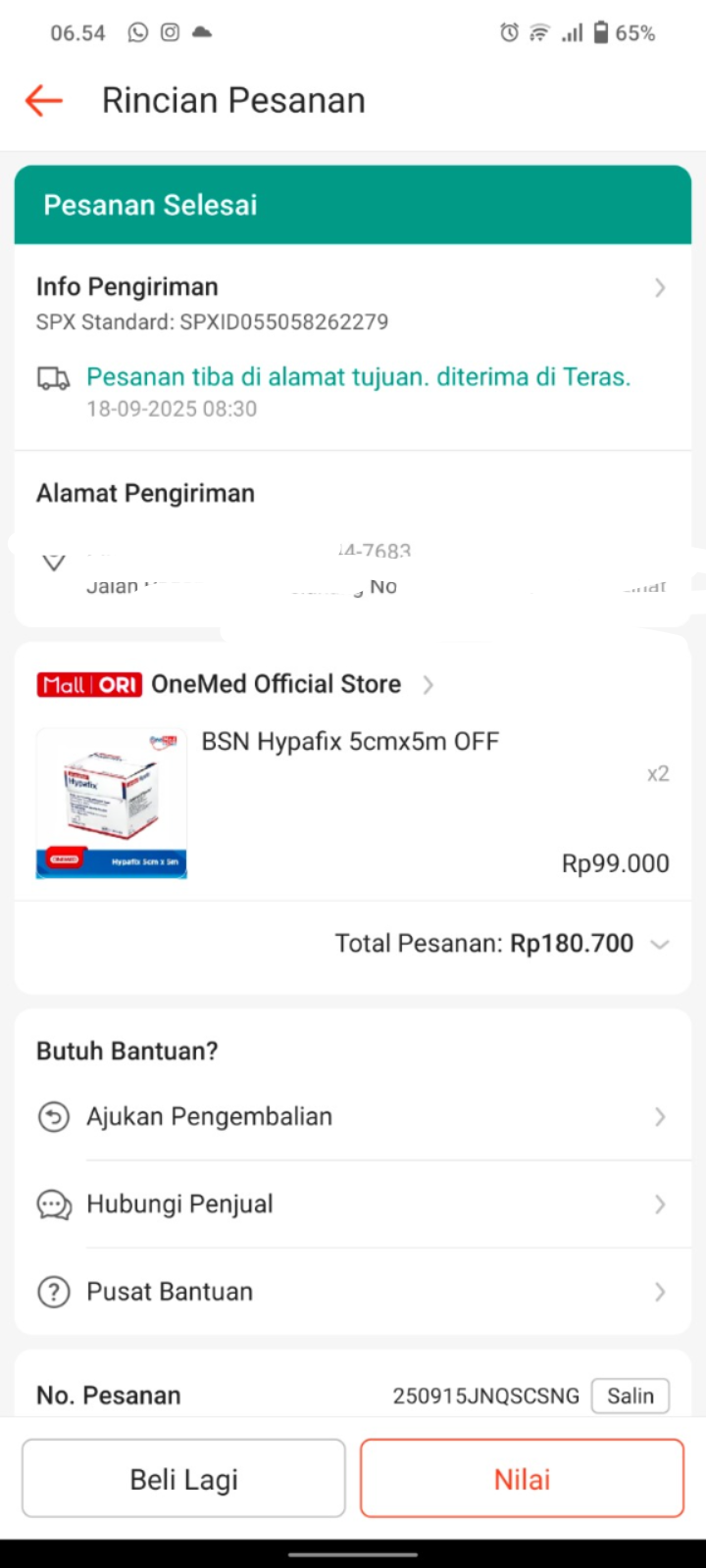Tap the BSN Hypafix 5cmx5m product title
The height and width of the screenshot is (1568, 706).
(x=350, y=742)
